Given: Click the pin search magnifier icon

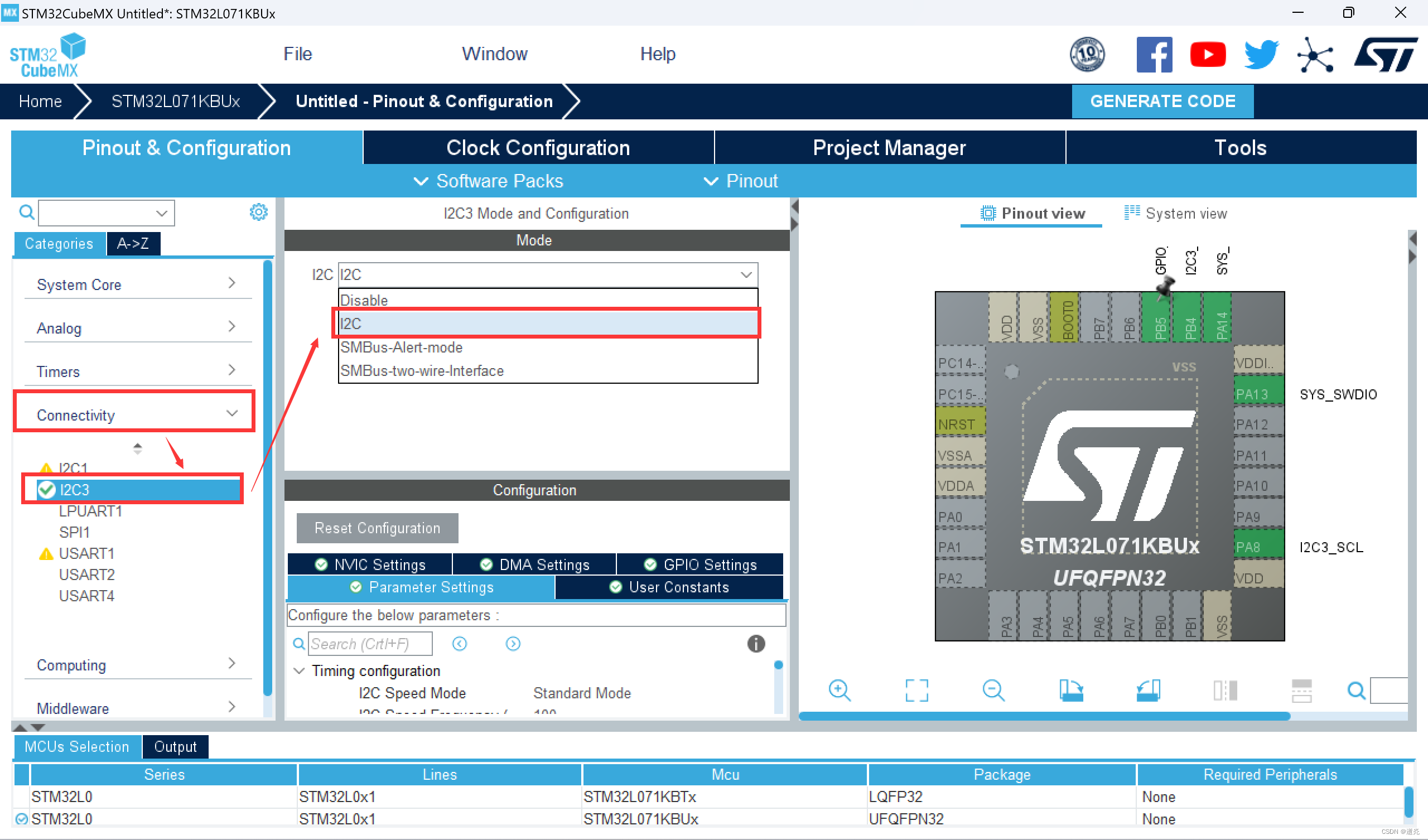Looking at the screenshot, I should click(x=1356, y=691).
